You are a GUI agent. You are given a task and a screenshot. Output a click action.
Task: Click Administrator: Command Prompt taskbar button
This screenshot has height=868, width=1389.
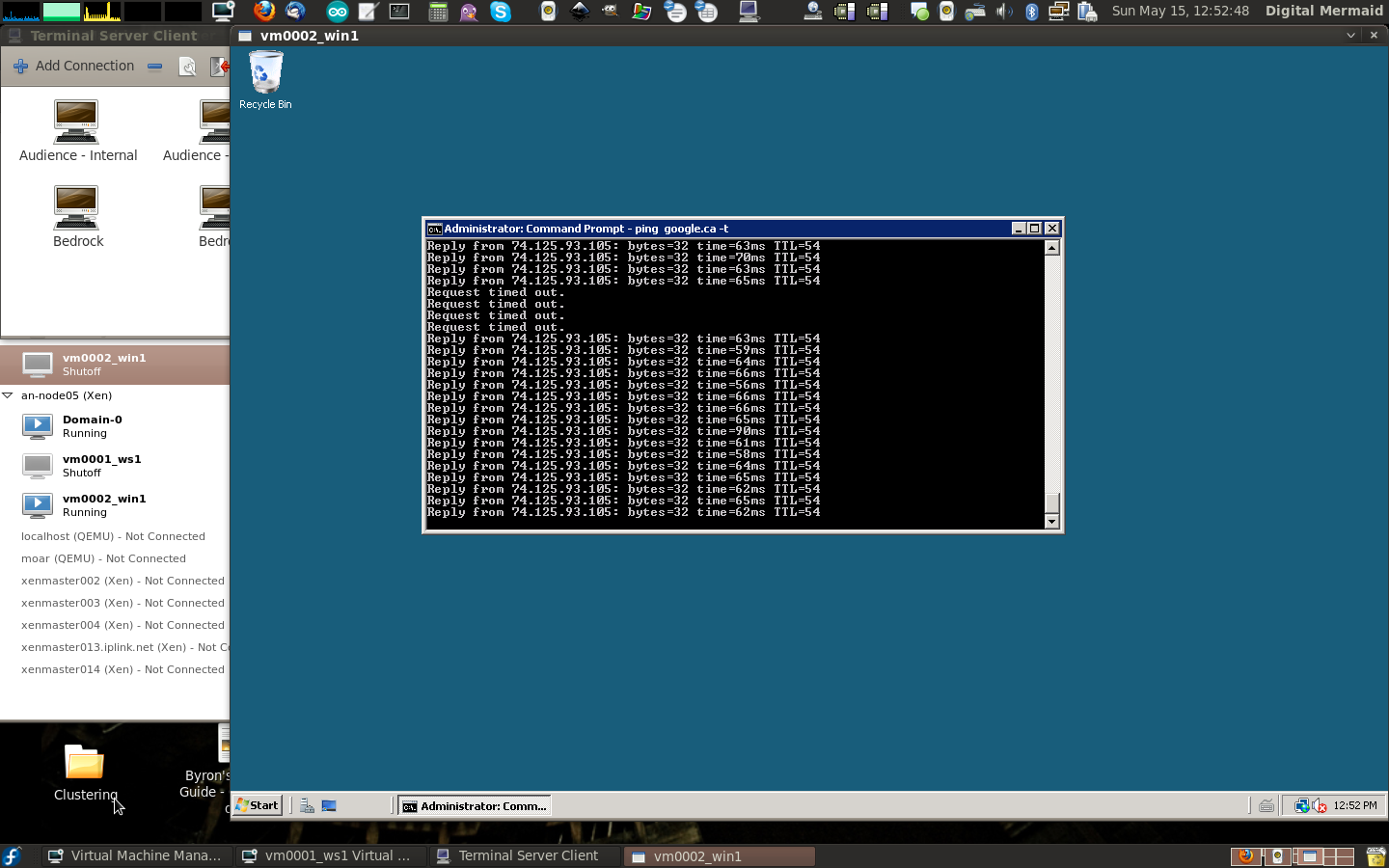(475, 806)
